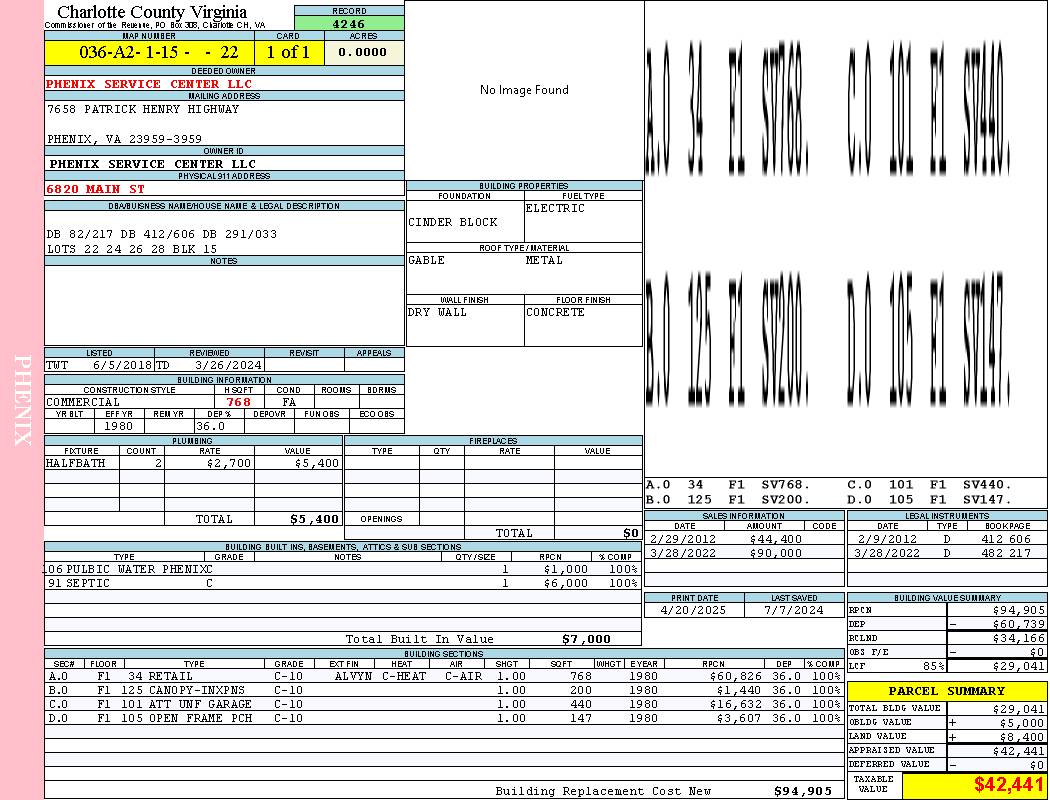The image size is (1050, 800).
Task: Click the sale amount $44,400
Action: (x=775, y=539)
